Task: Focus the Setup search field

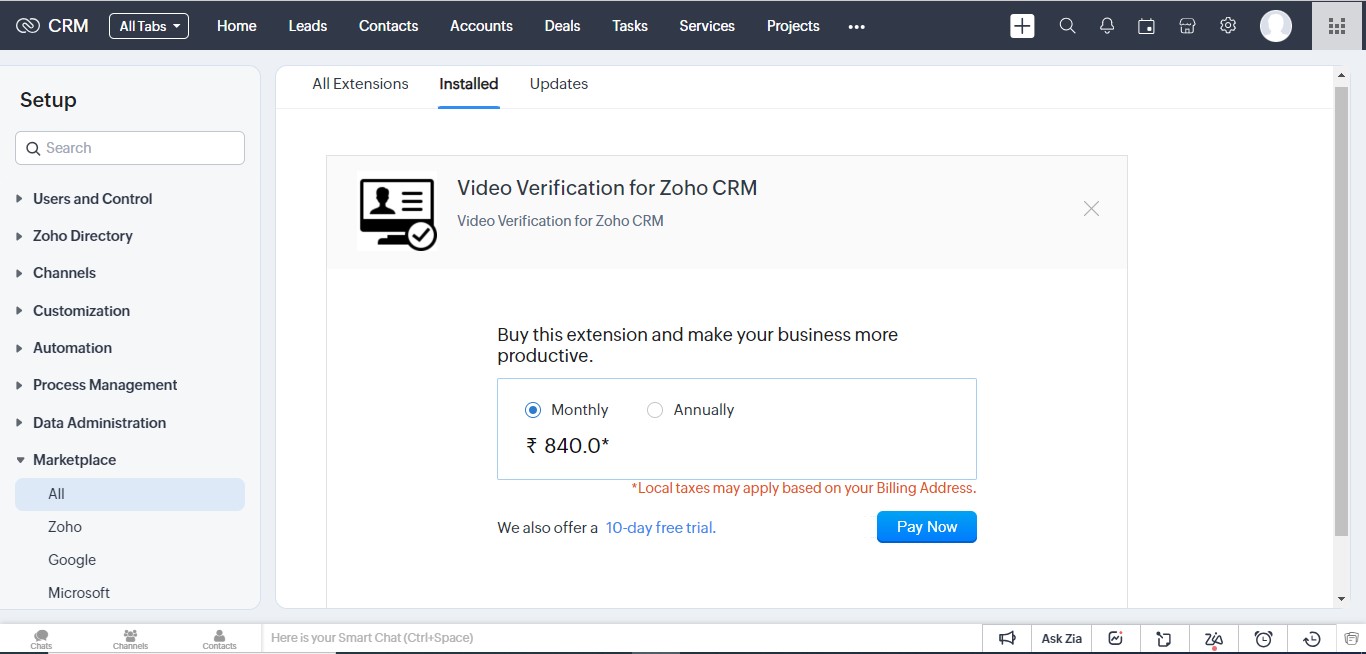Action: [130, 148]
